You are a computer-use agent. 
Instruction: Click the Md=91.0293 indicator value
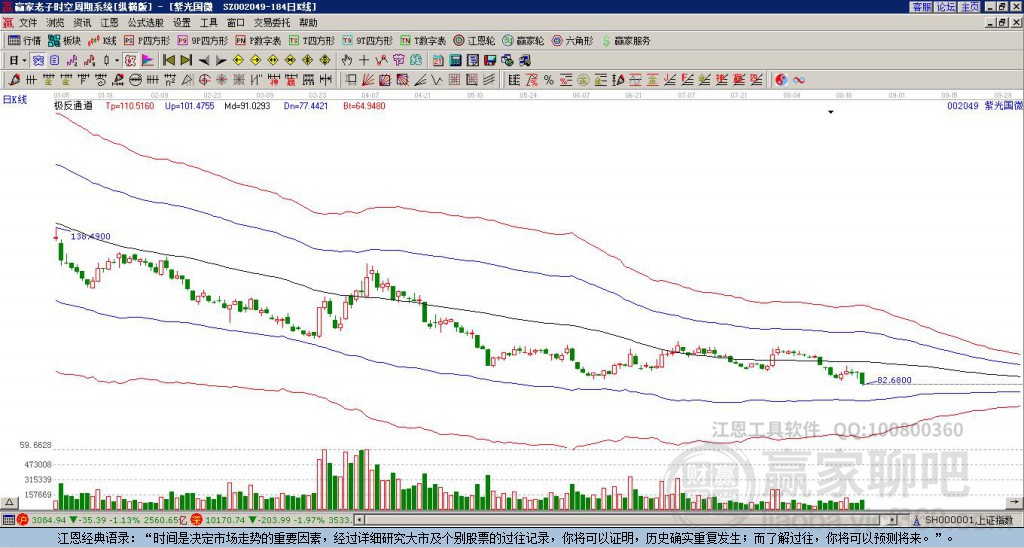click(247, 106)
